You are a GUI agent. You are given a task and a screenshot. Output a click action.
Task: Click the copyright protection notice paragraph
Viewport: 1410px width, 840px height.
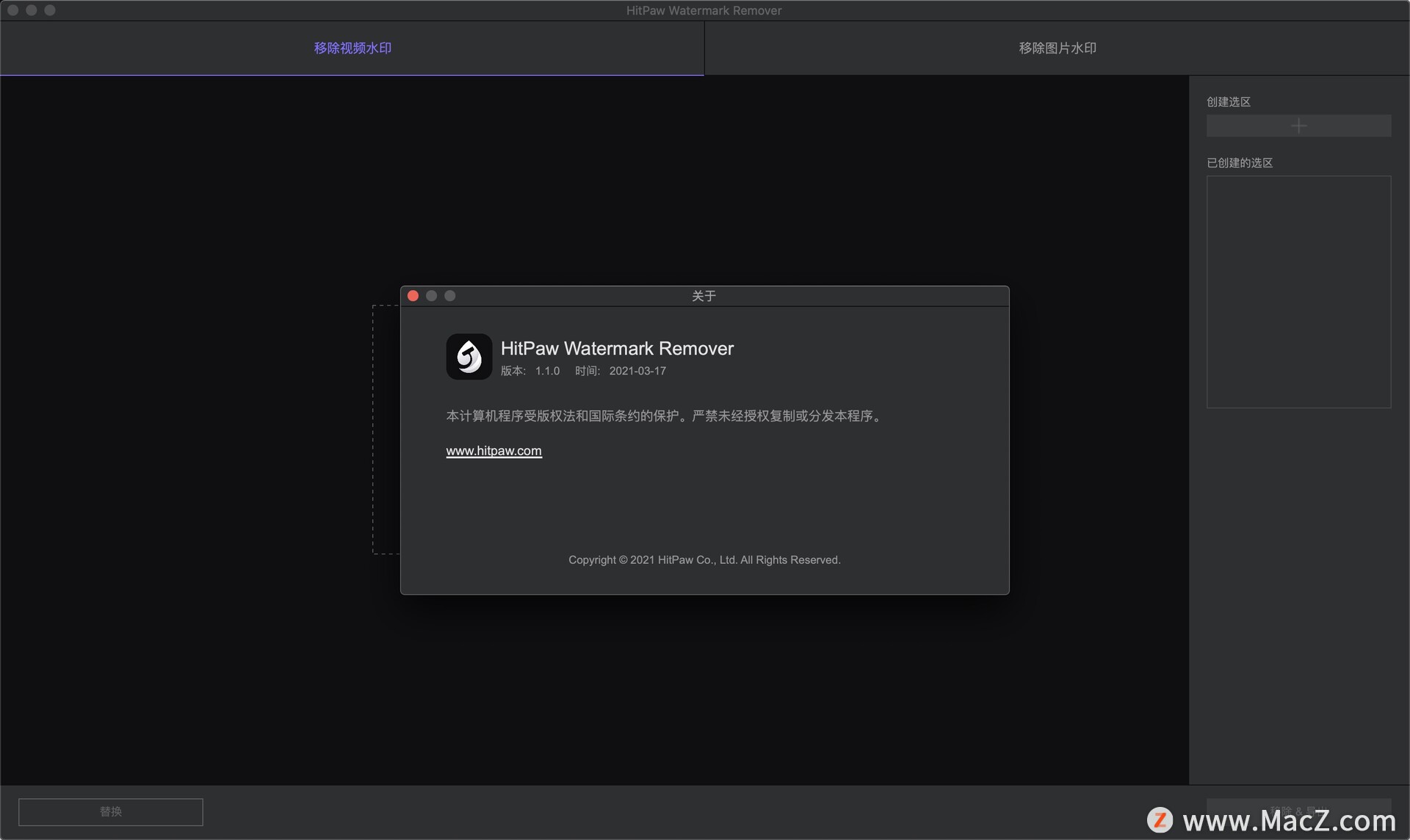[665, 416]
